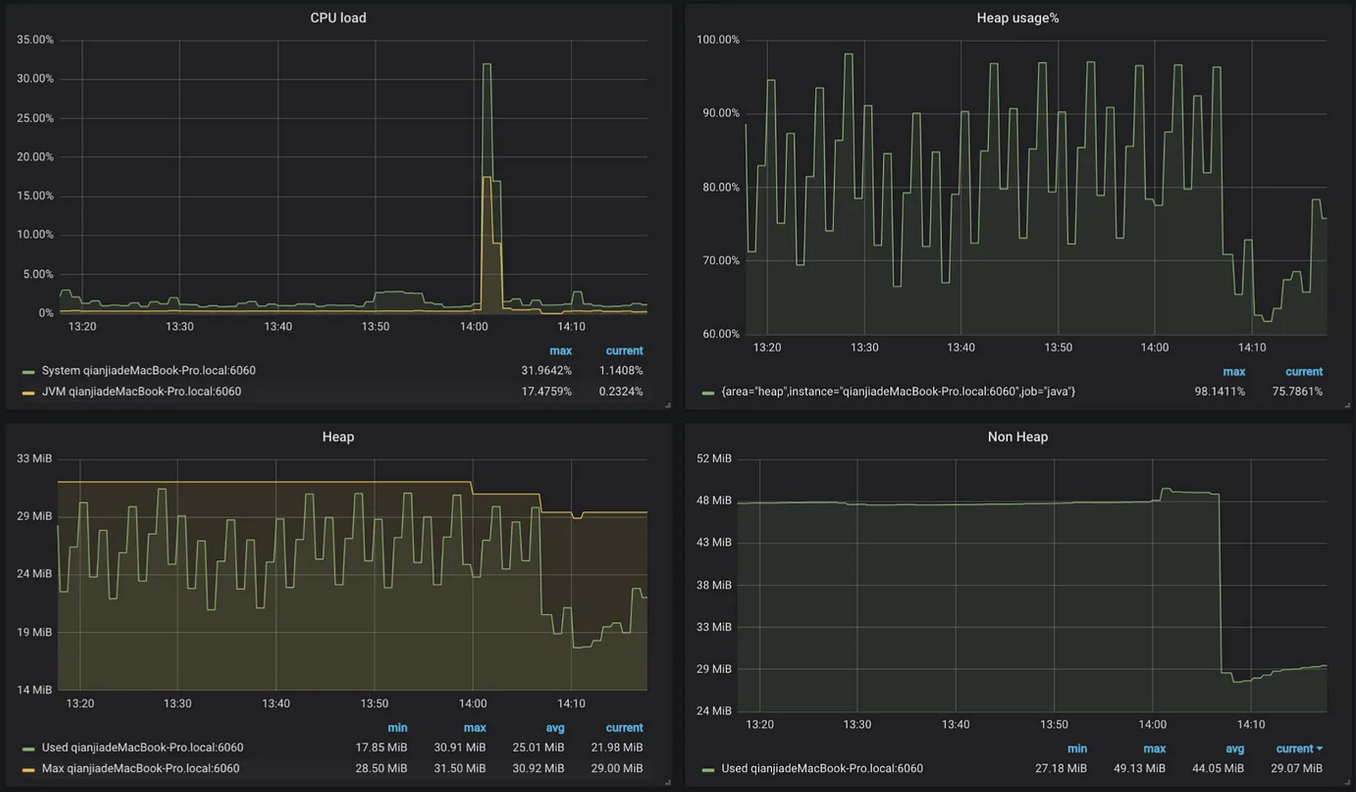Toggle the System qianjiadeMacBook-Pro series visibility
Image resolution: width=1356 pixels, height=792 pixels.
tap(142, 370)
